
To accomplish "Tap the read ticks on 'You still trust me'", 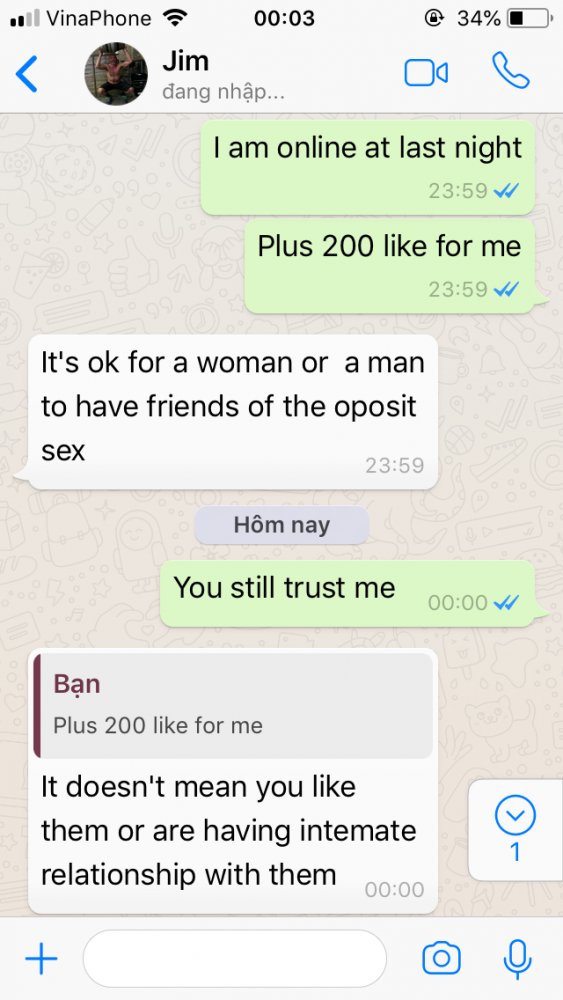I will (x=507, y=602).
